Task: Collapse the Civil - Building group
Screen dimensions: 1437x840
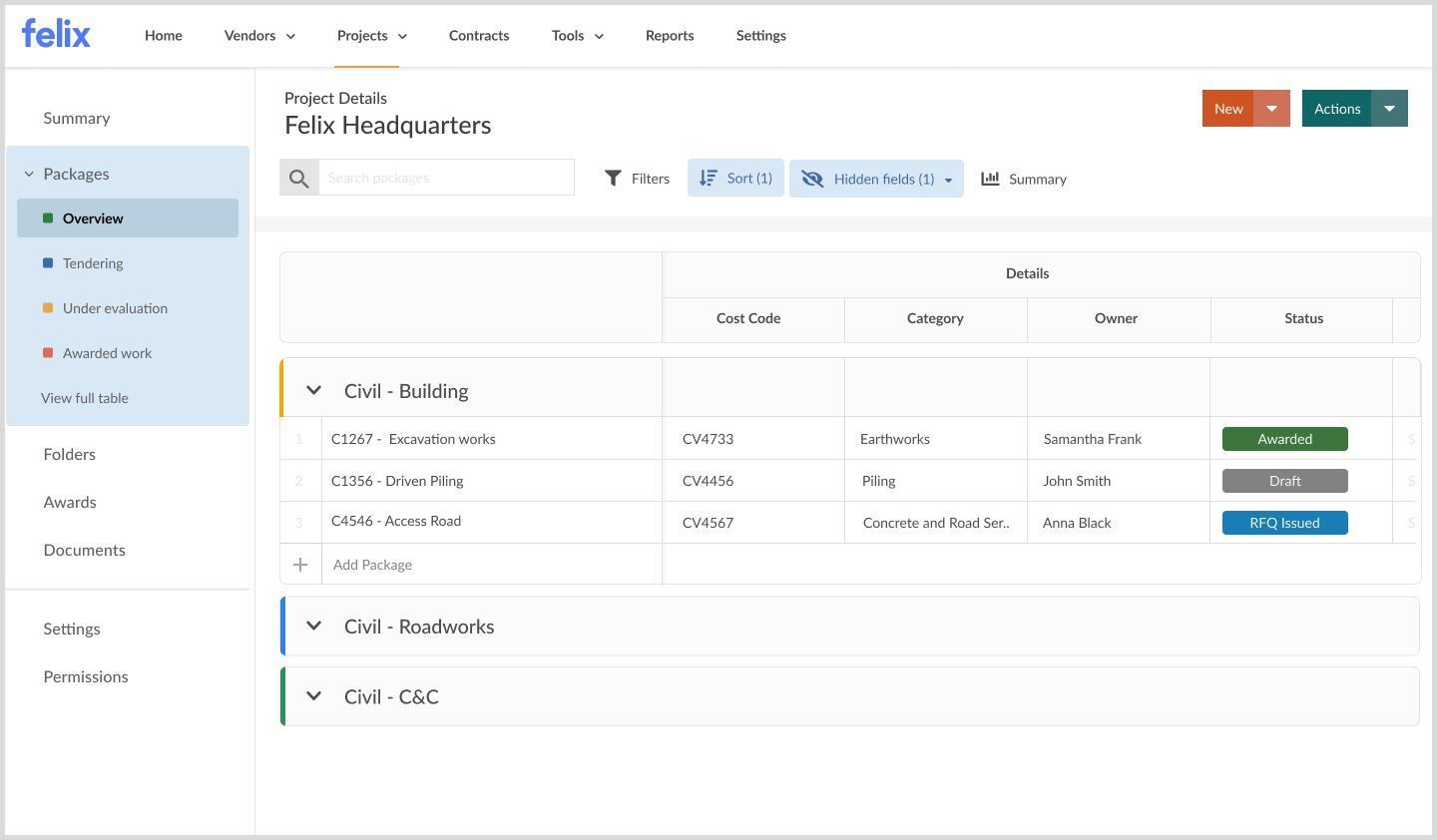Action: coord(313,390)
